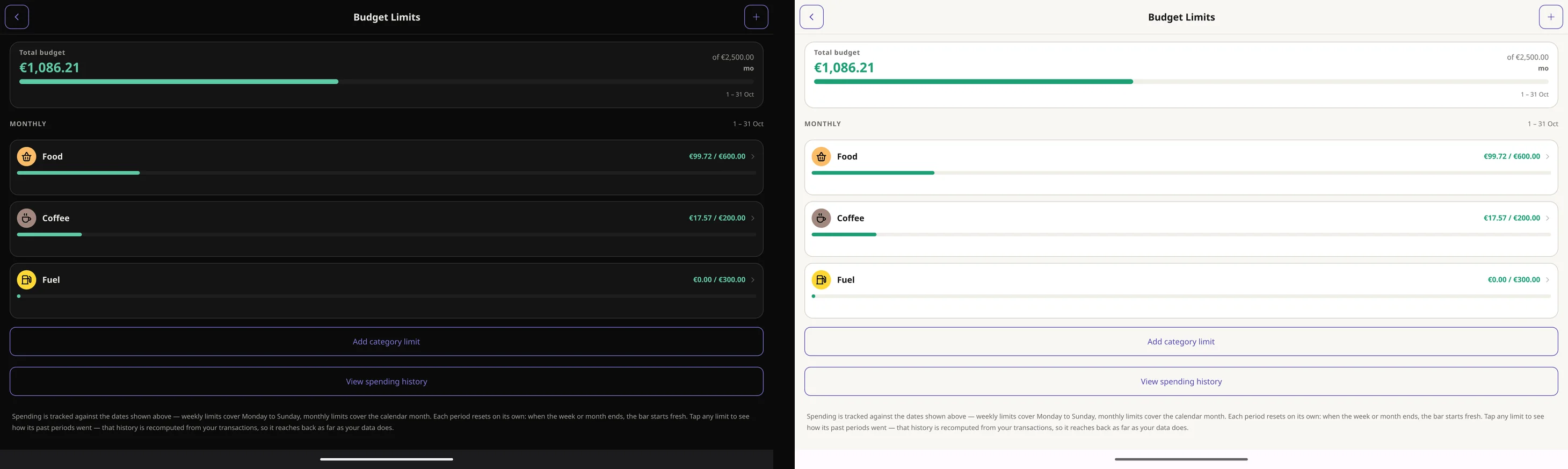Open Fuel limit via its chevron, light panel
Viewport: 1568px width, 469px height.
1547,279
